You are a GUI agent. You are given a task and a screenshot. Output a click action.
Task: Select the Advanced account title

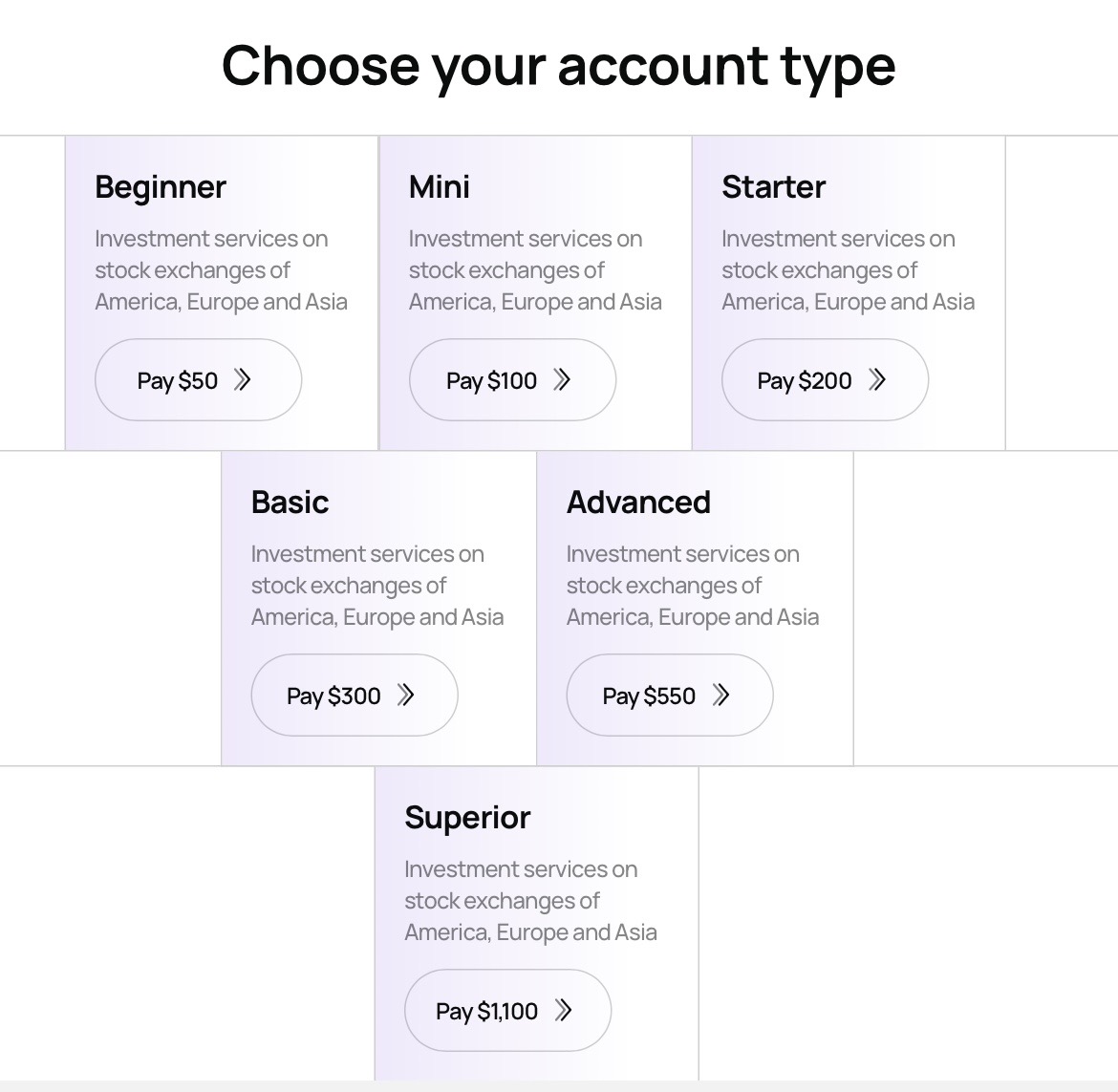coord(638,503)
